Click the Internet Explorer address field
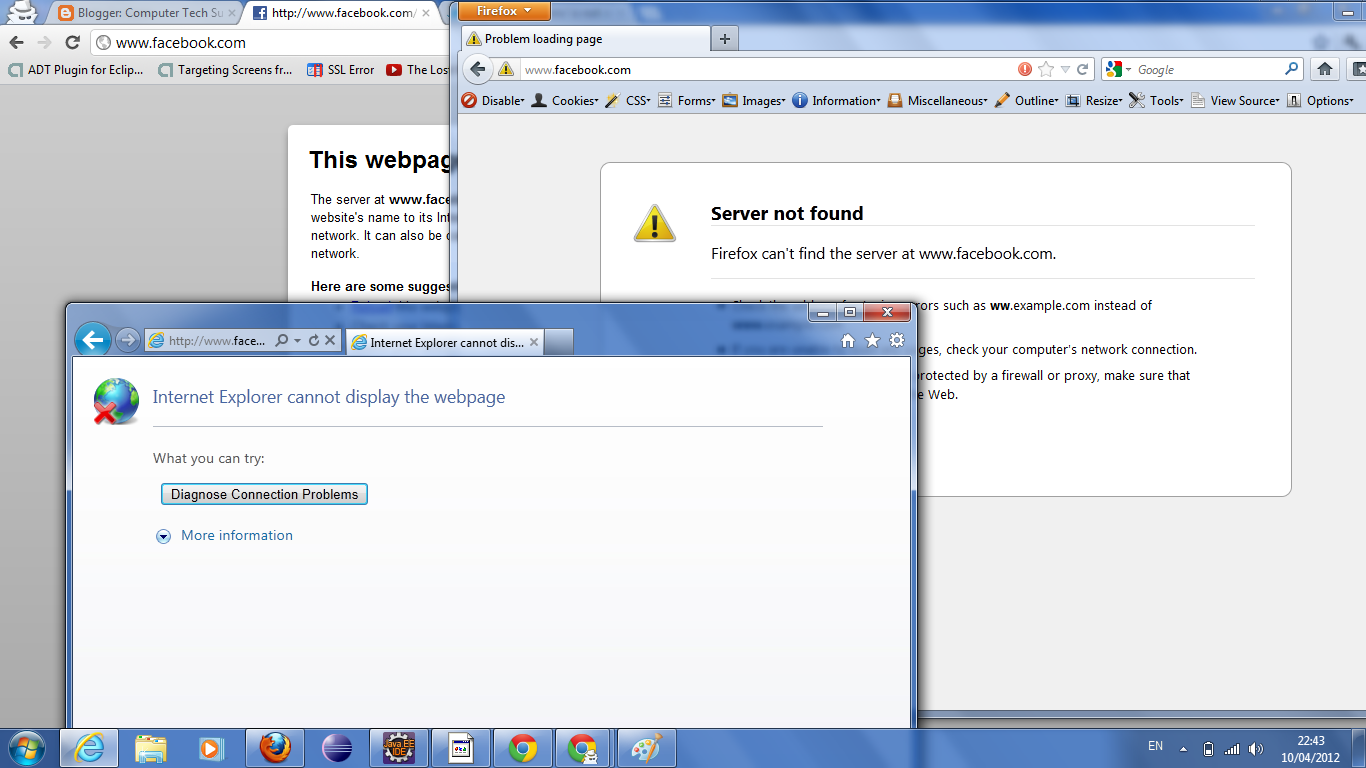1366x768 pixels. pos(218,341)
